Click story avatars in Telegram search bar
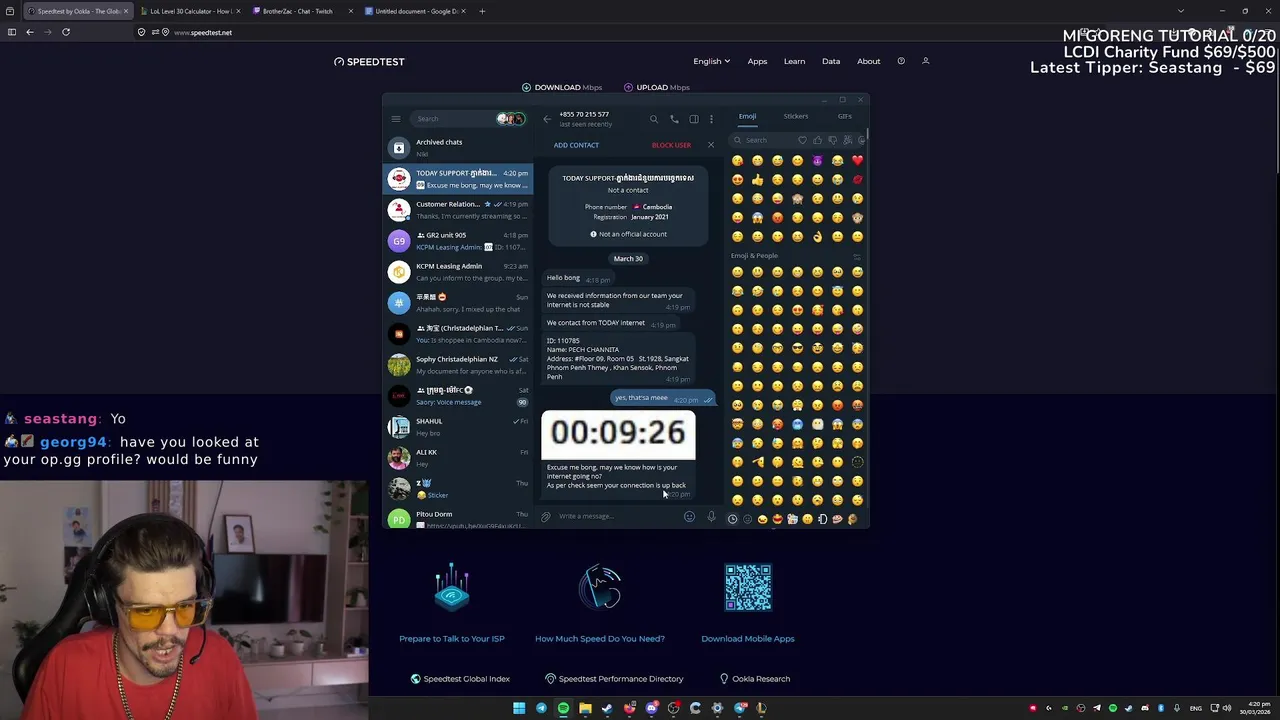Image resolution: width=1280 pixels, height=720 pixels. pos(511,119)
